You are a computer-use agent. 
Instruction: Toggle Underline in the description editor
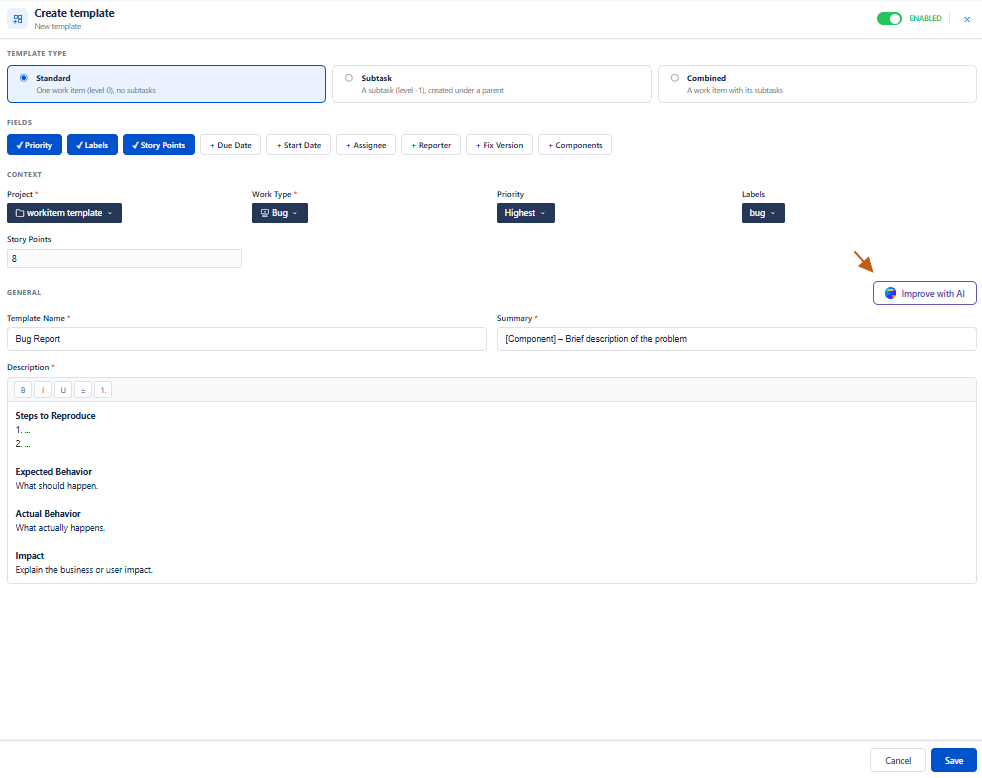[63, 390]
